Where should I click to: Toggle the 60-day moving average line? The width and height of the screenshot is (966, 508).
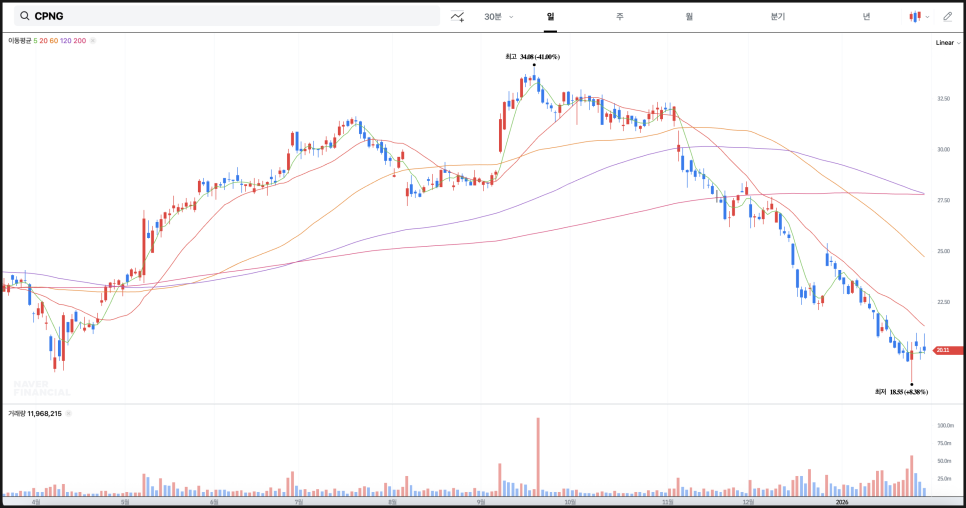click(54, 41)
